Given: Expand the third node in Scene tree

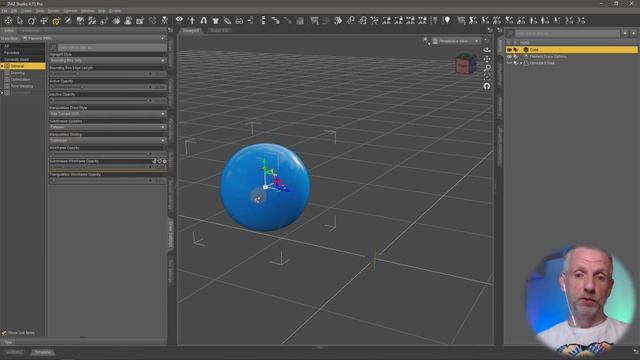Looking at the screenshot, I should point(521,63).
